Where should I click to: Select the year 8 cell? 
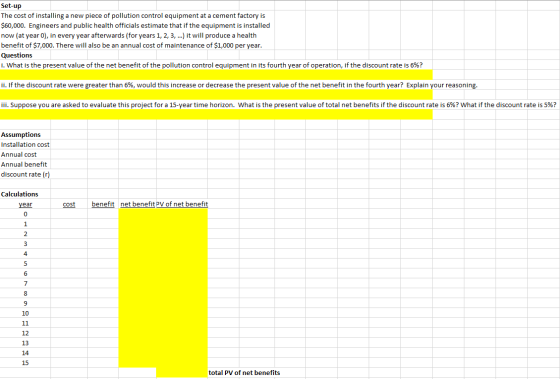25,294
